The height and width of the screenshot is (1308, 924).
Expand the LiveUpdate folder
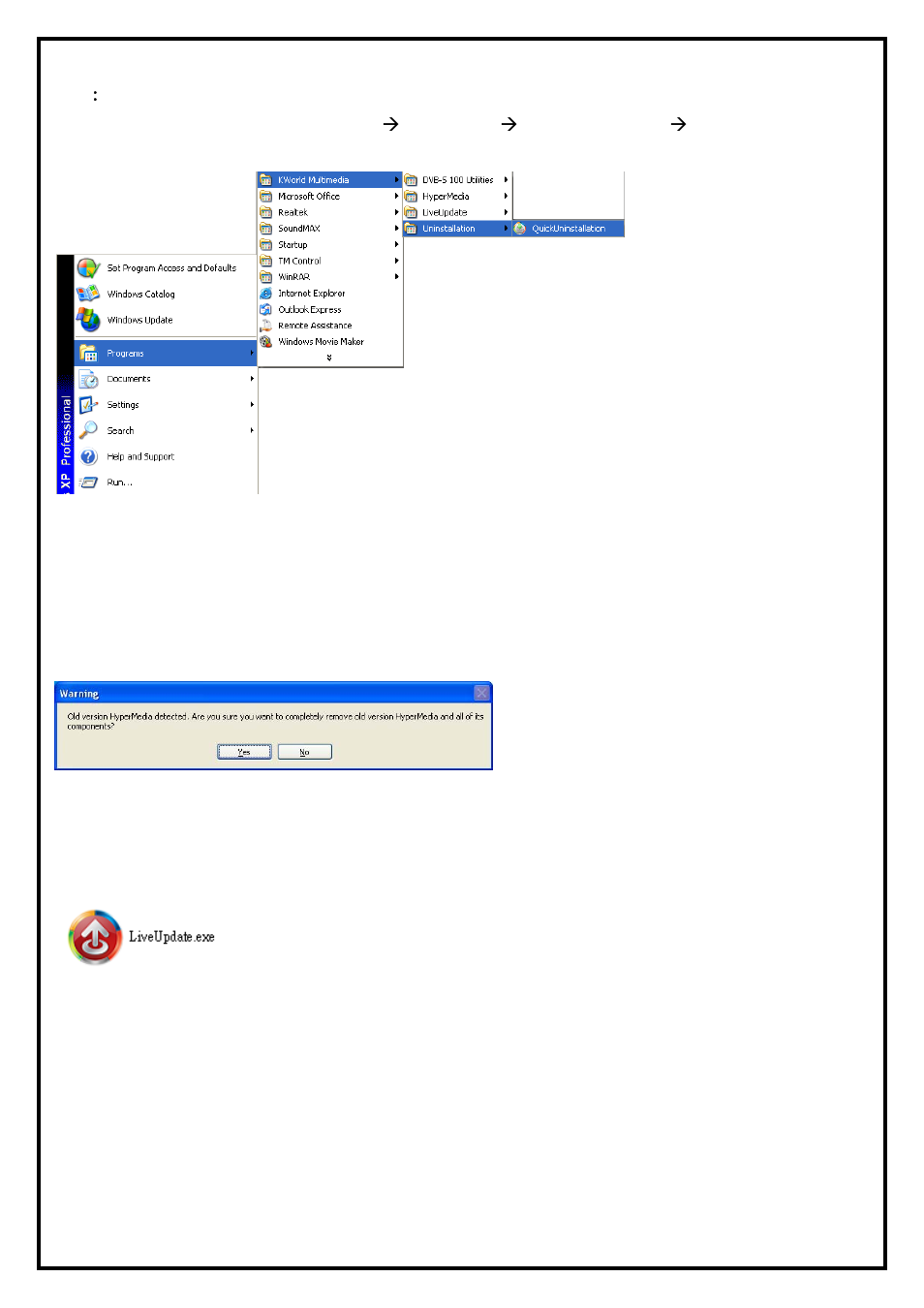pyautogui.click(x=457, y=212)
